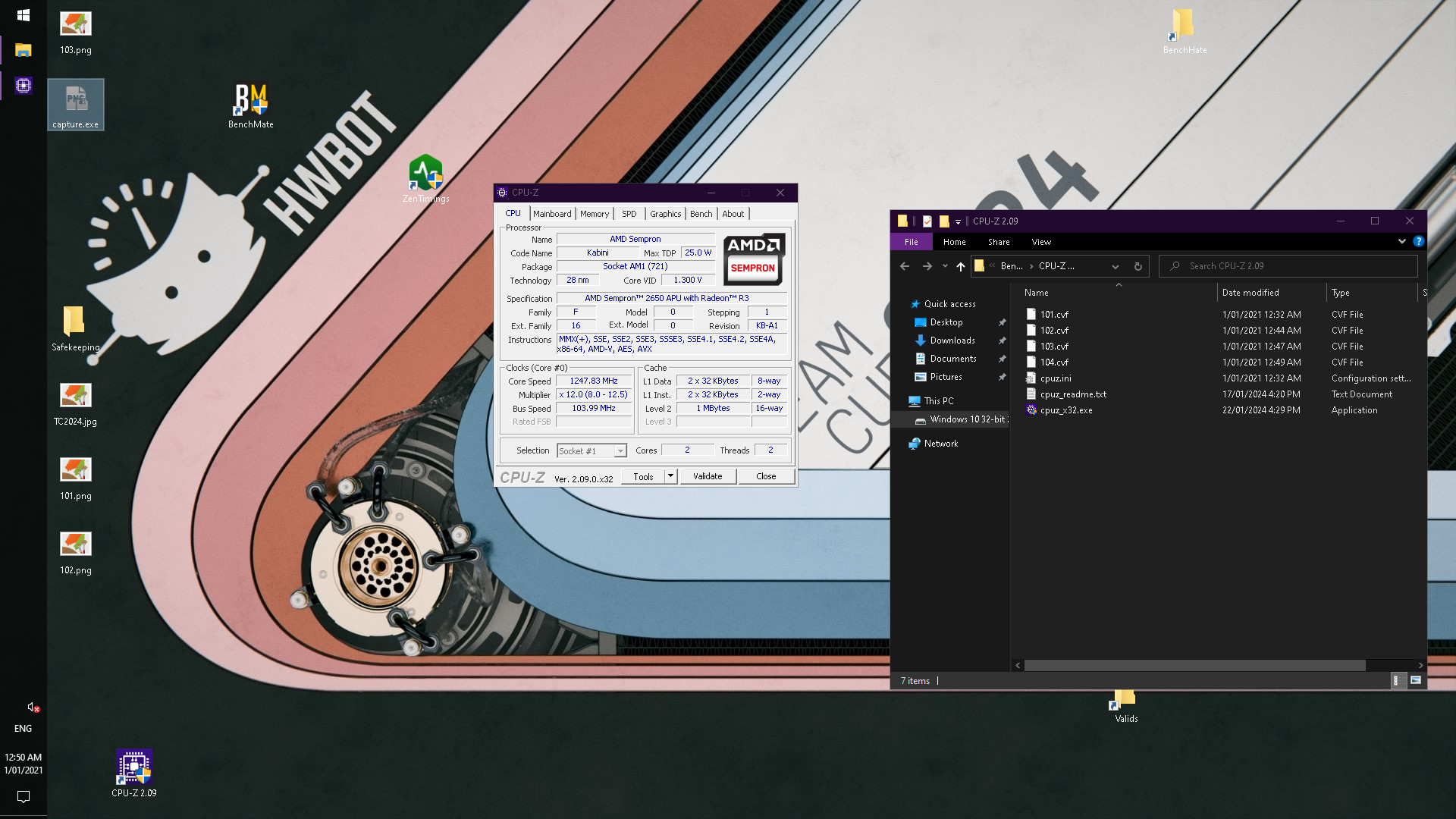
Task: Click Explorer Properties quick access toolbar icon
Action: 927,221
